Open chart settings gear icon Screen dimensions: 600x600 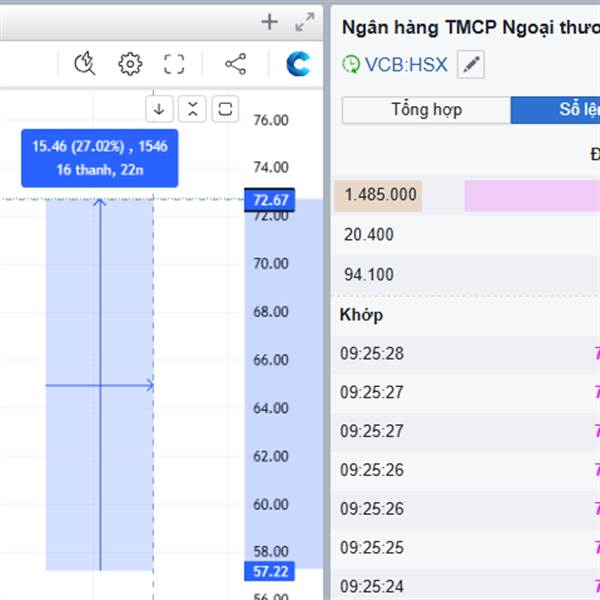pos(130,64)
